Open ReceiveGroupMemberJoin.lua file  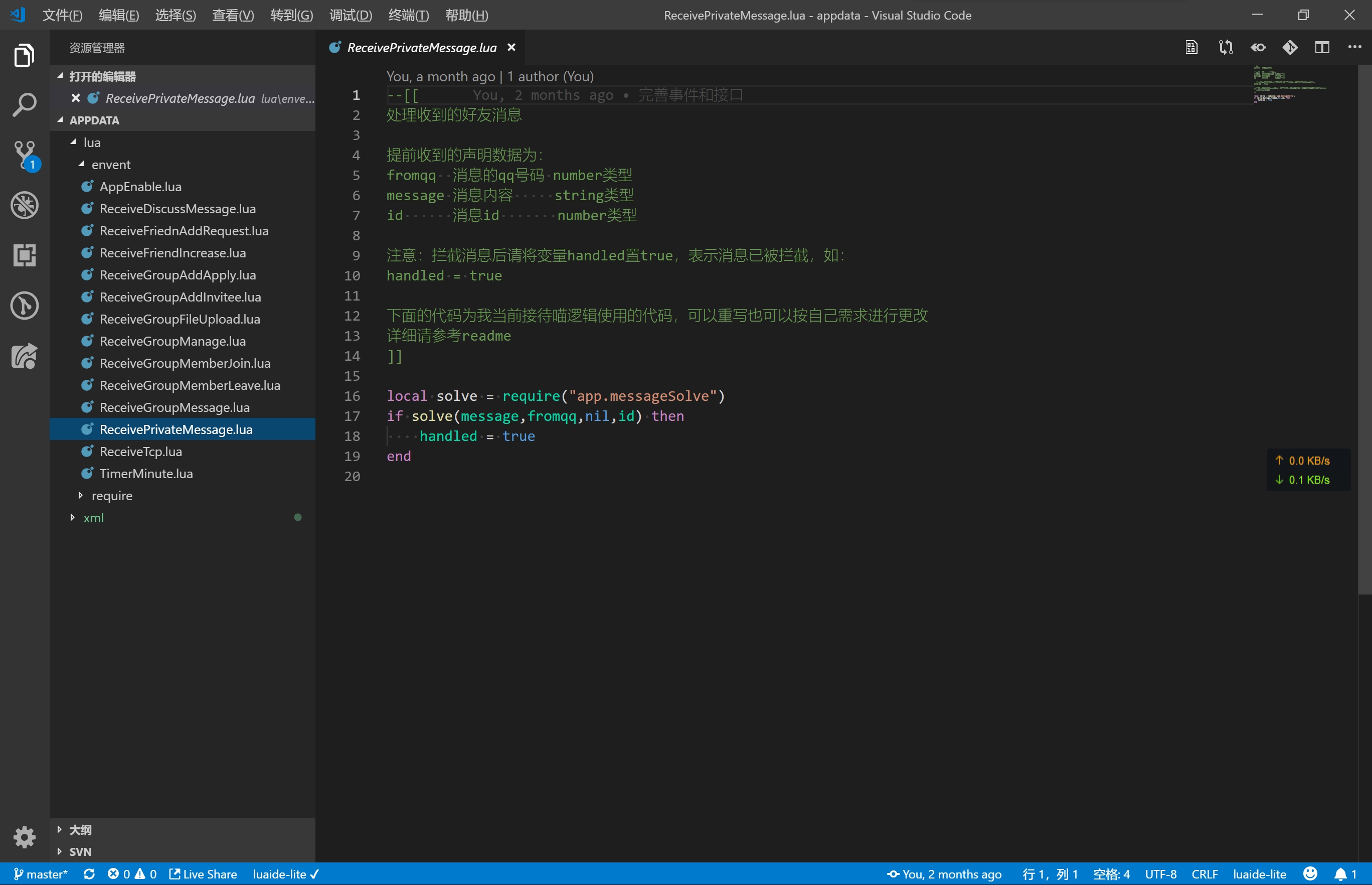click(183, 363)
